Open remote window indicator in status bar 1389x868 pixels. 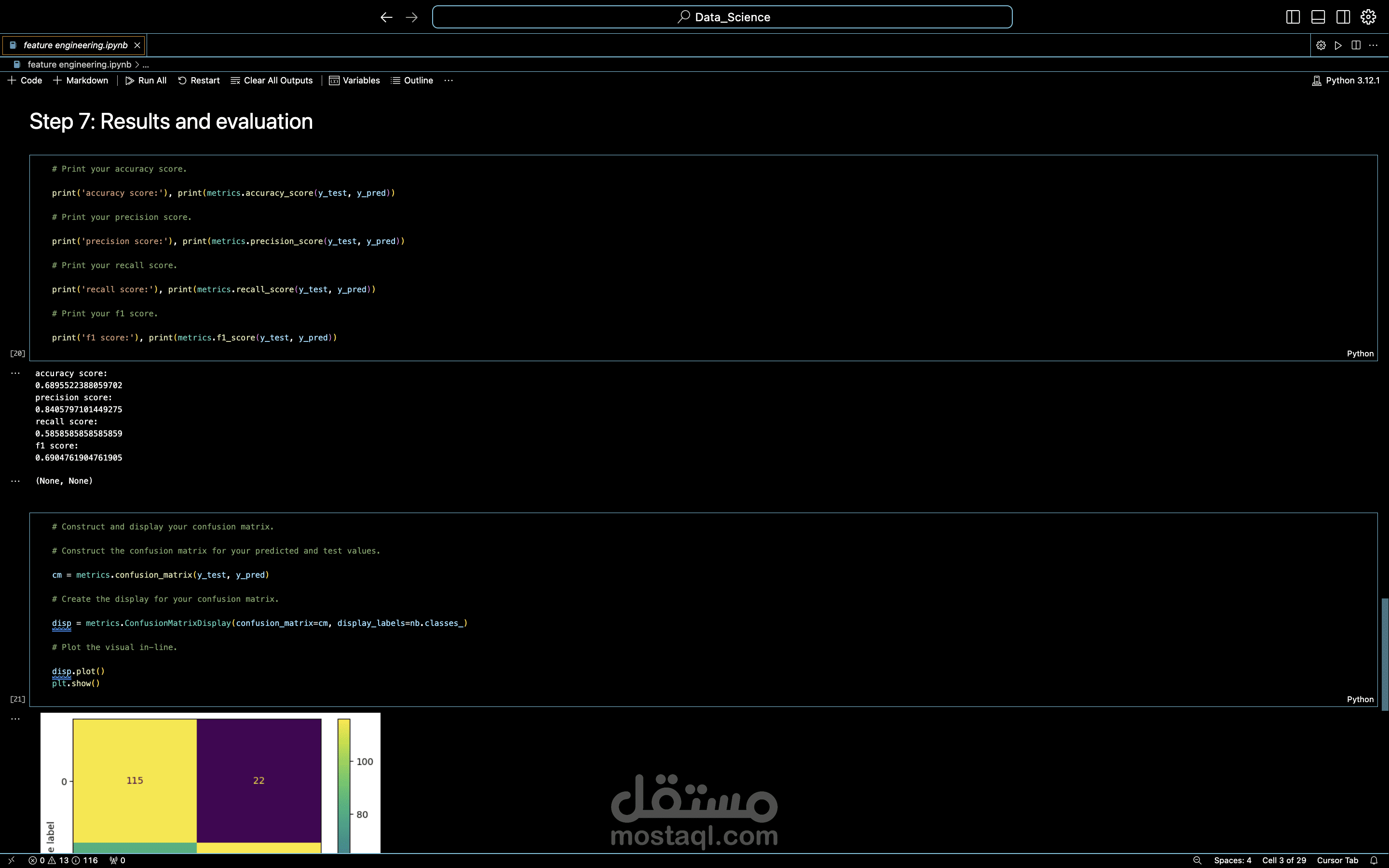(11, 860)
